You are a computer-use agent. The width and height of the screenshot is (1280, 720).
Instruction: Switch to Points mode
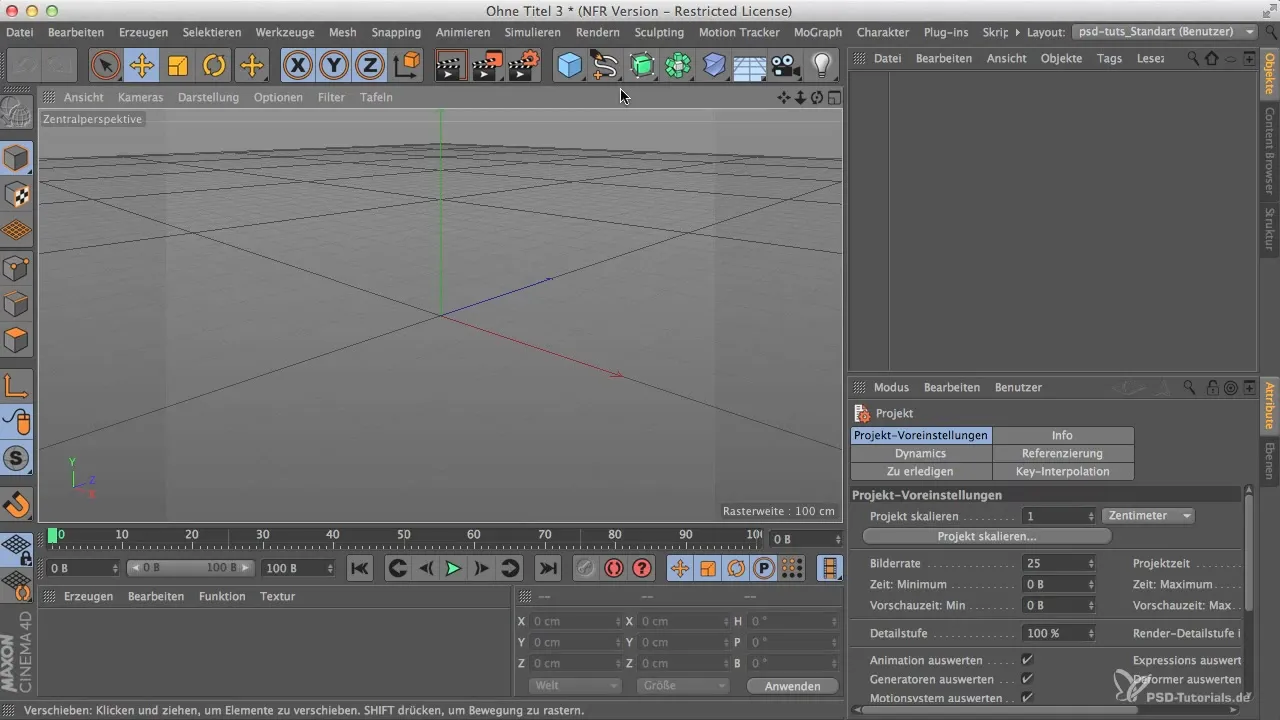pos(17,267)
